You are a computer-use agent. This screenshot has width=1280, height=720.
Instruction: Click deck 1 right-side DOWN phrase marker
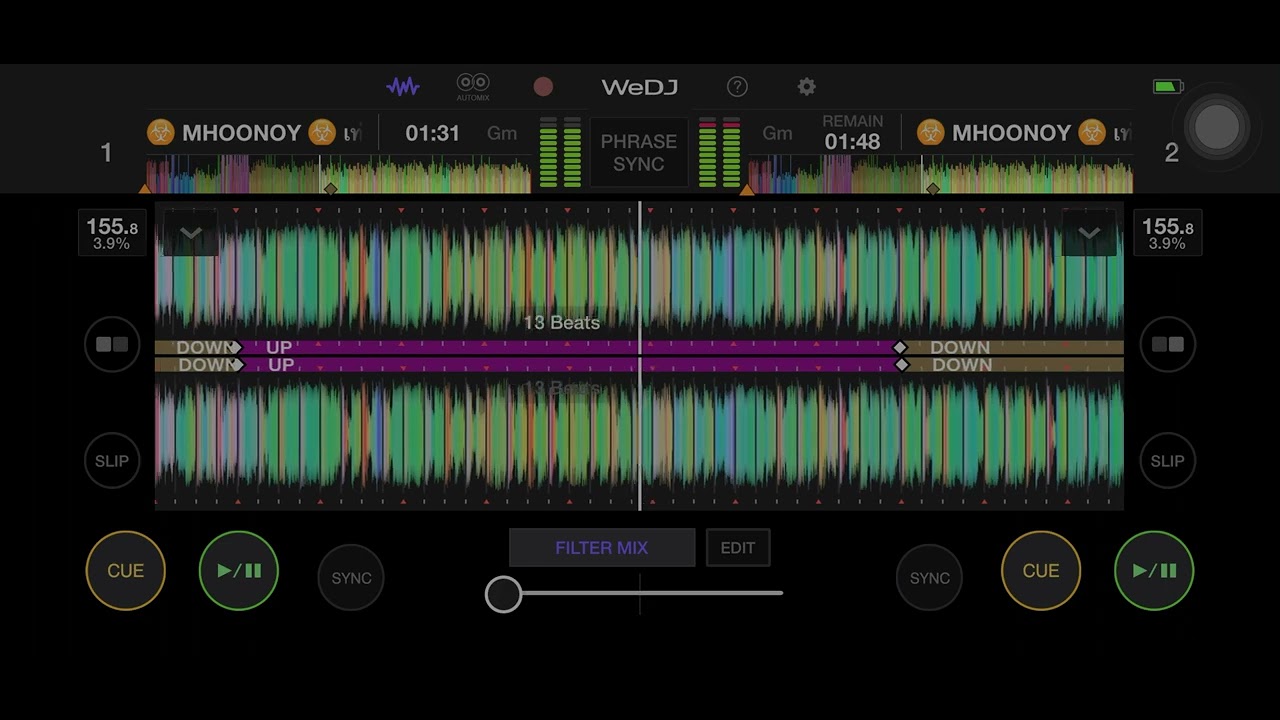pyautogui.click(x=960, y=347)
